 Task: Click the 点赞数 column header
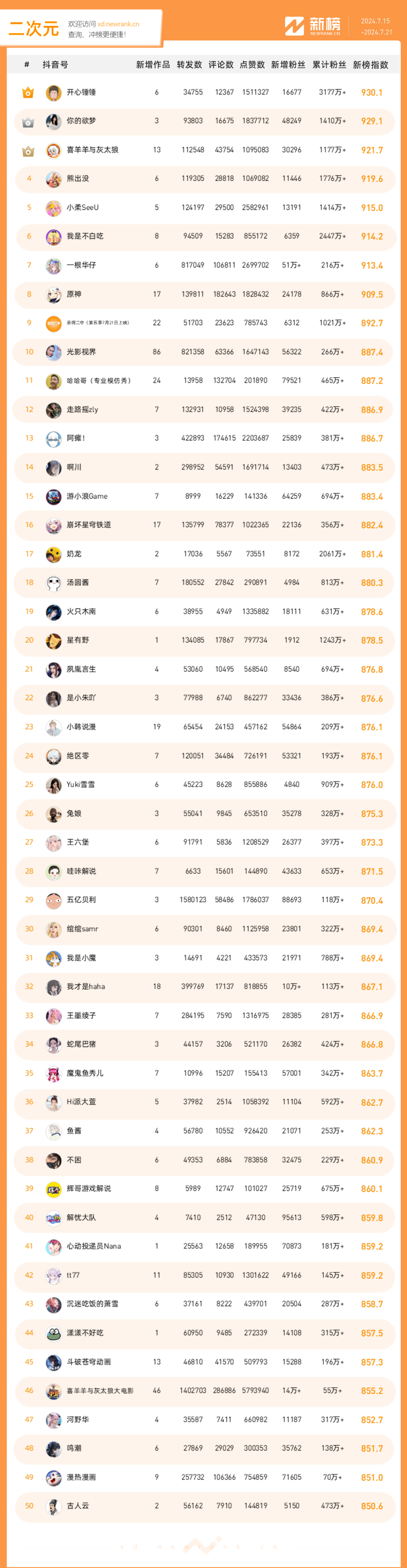tap(252, 65)
